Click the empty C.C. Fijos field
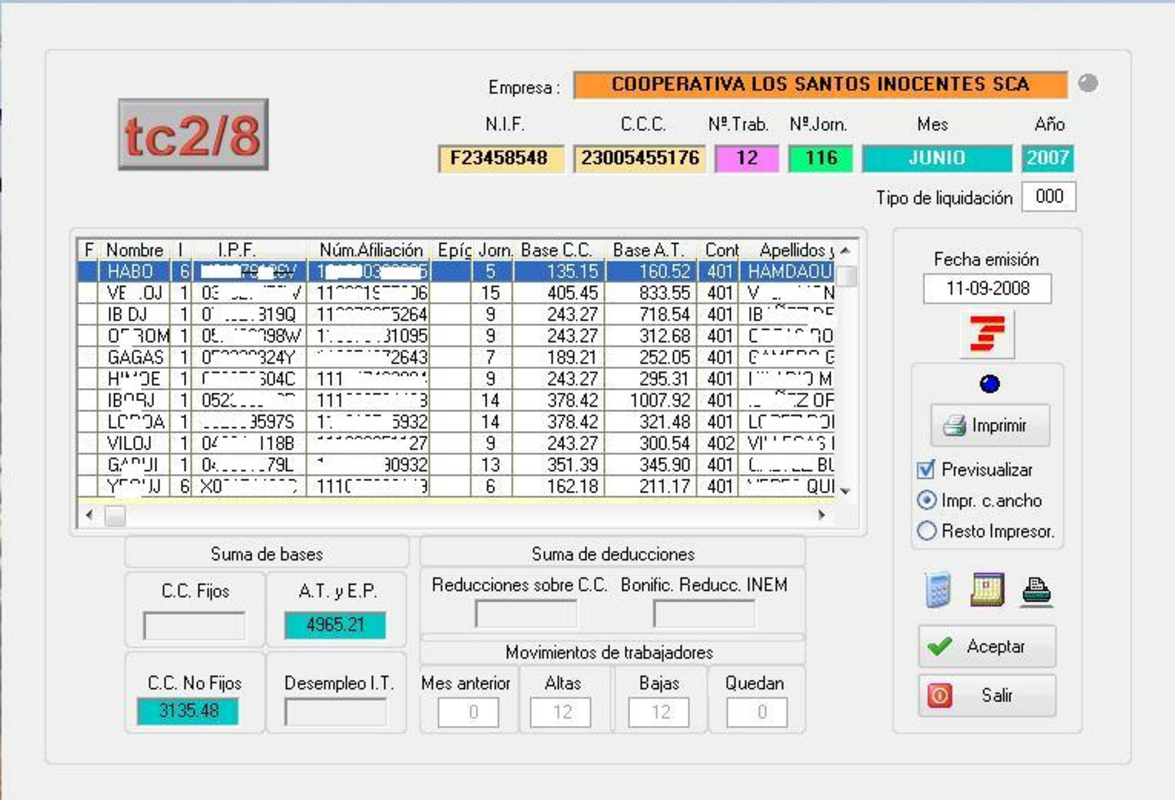The width and height of the screenshot is (1175, 800). point(194,625)
